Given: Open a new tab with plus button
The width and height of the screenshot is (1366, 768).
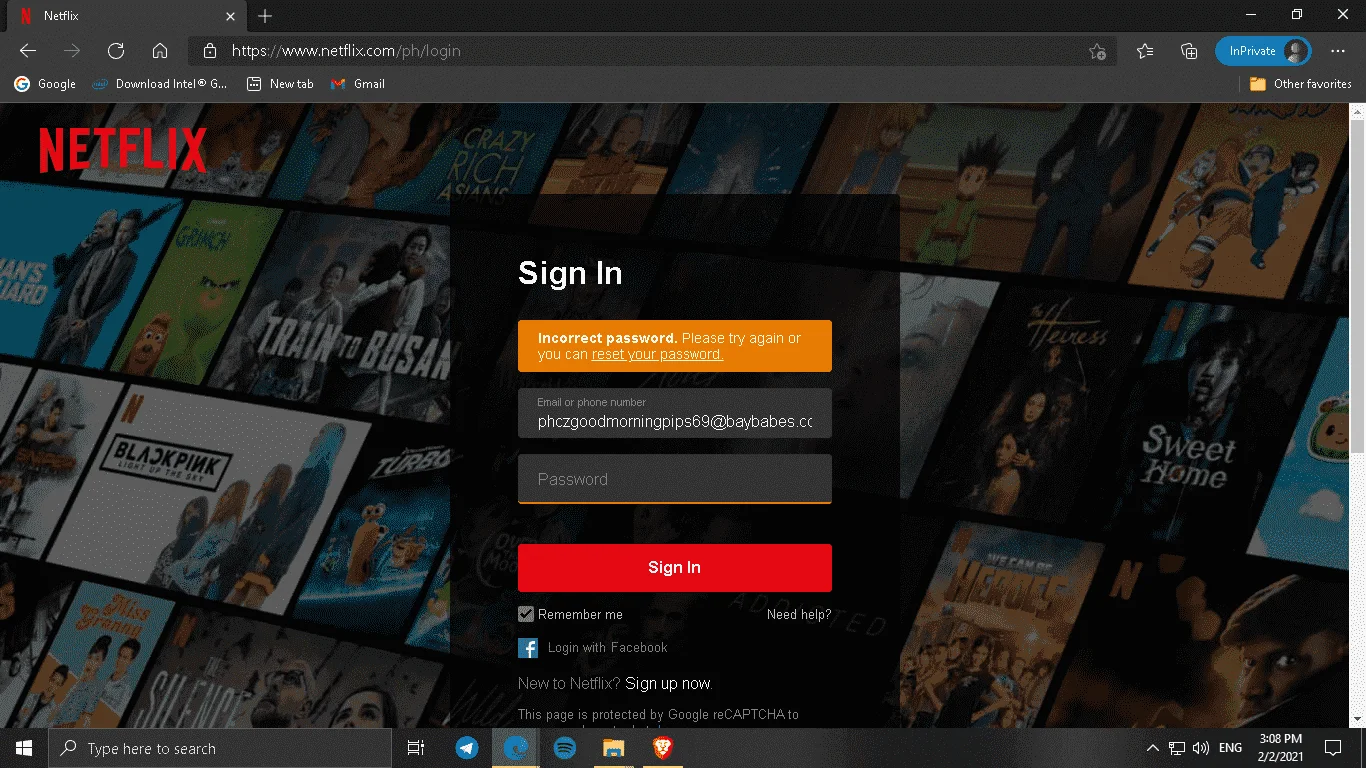Looking at the screenshot, I should pyautogui.click(x=265, y=16).
